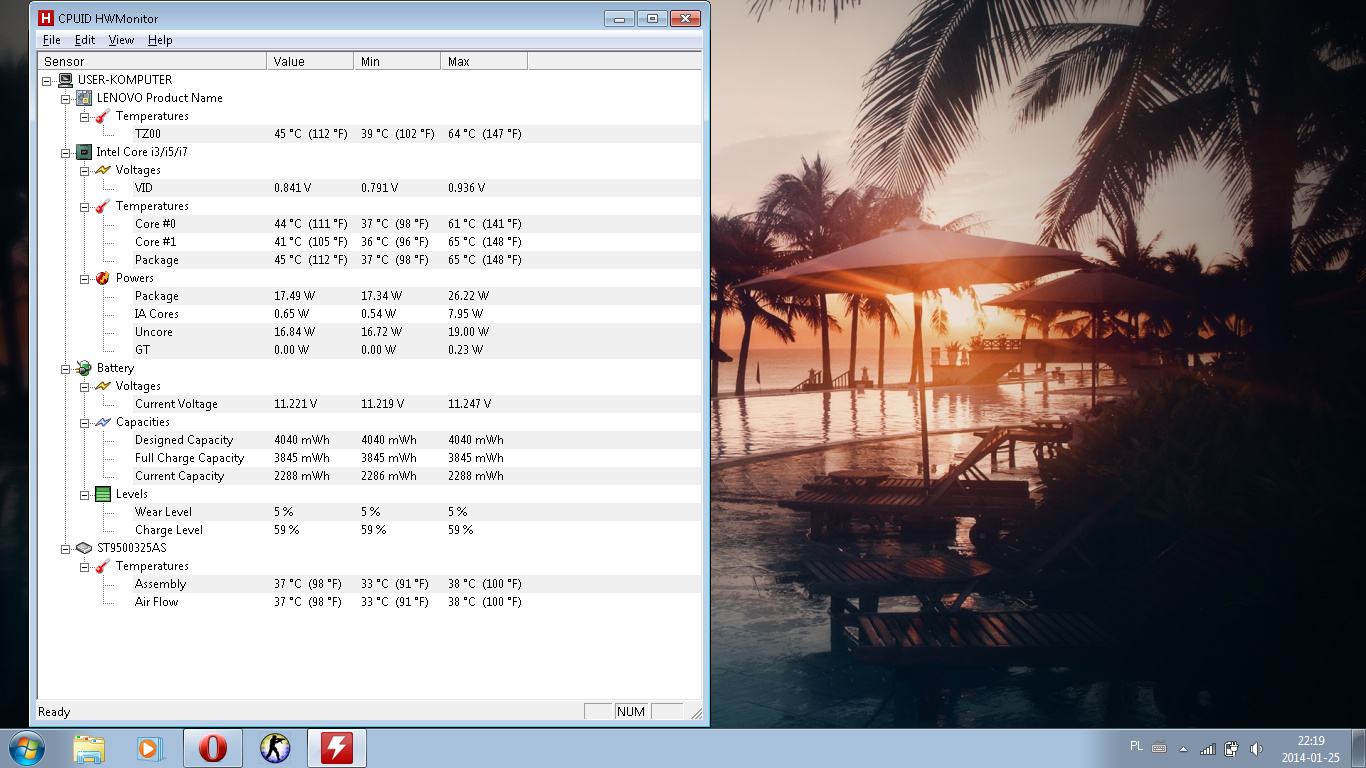Show hidden tray icons arrow
Screen dimensions: 1366x768
point(1184,748)
